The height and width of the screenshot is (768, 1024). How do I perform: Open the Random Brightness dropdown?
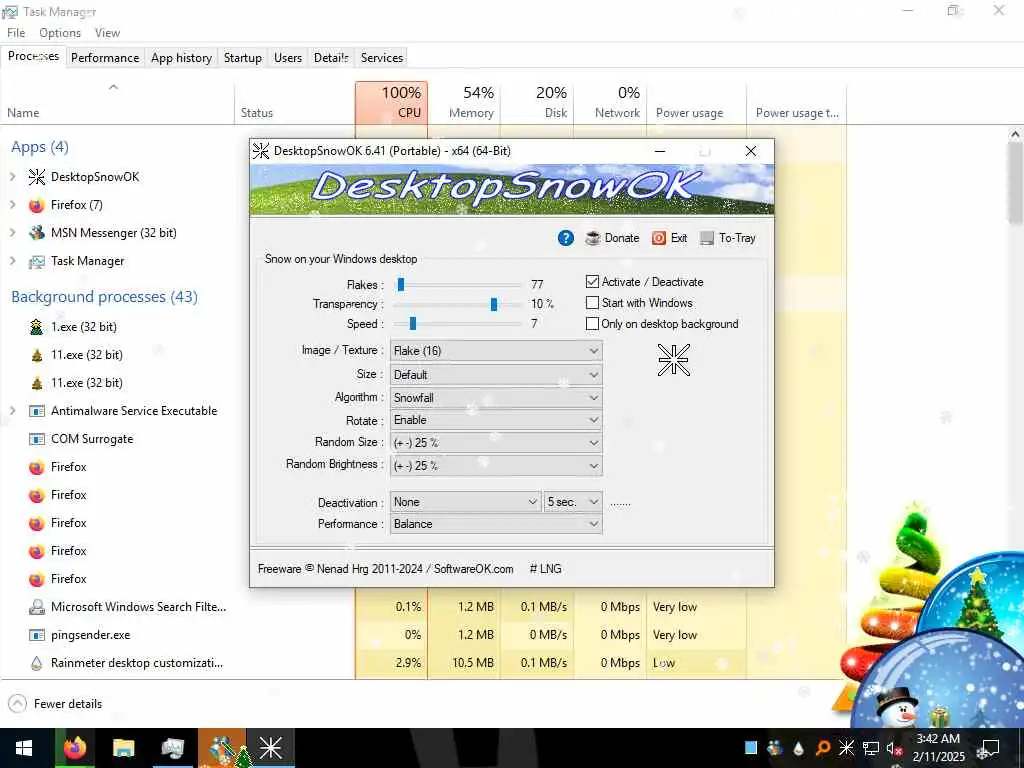point(496,466)
